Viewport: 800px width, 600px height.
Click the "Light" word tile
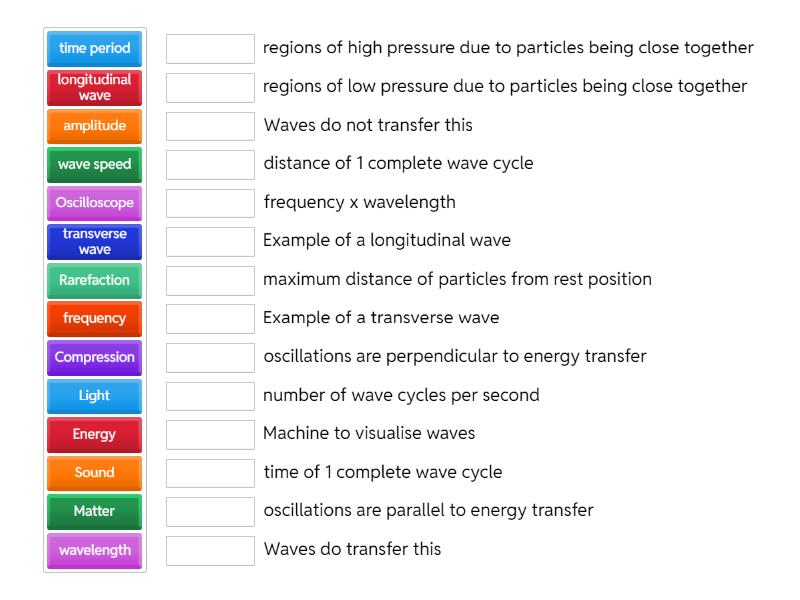94,396
